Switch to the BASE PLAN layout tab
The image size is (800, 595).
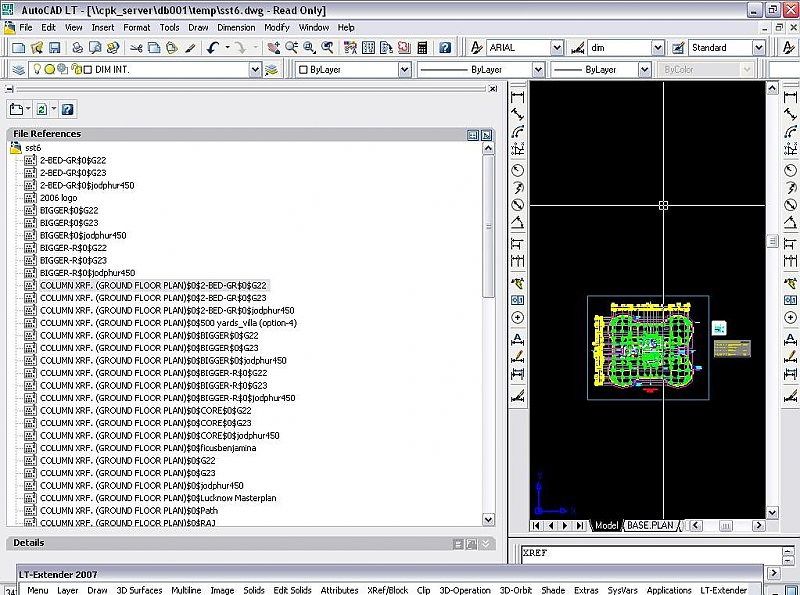[x=649, y=525]
